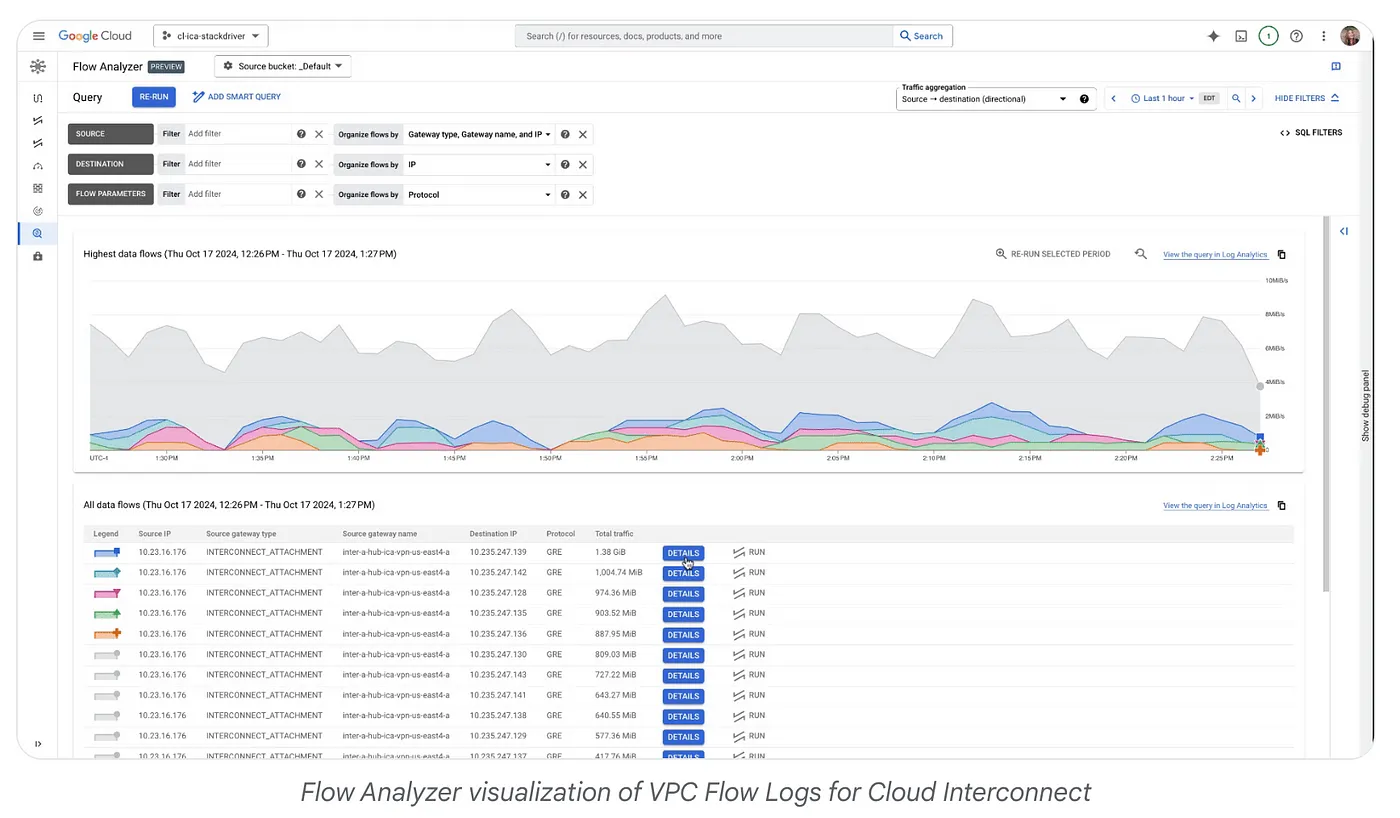Open the Last 1 hour time range dropdown
The image size is (1400, 818).
[1162, 98]
